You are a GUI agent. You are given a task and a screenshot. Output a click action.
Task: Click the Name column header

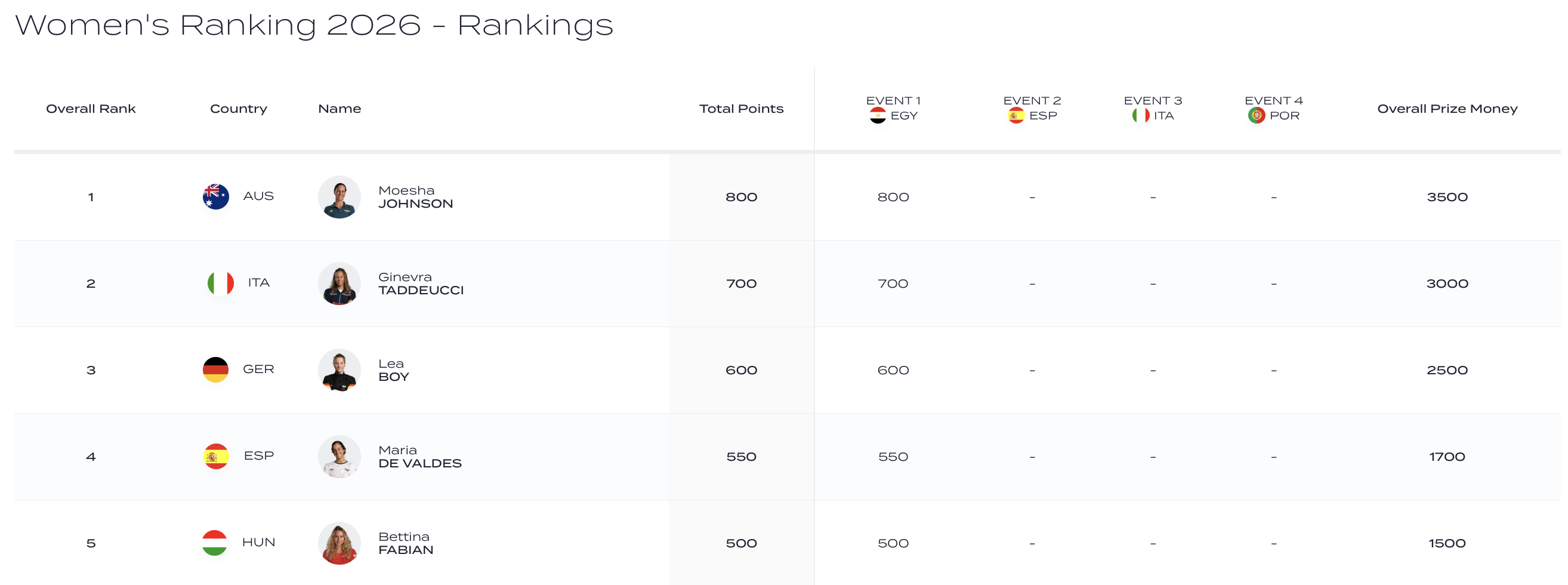[339, 109]
